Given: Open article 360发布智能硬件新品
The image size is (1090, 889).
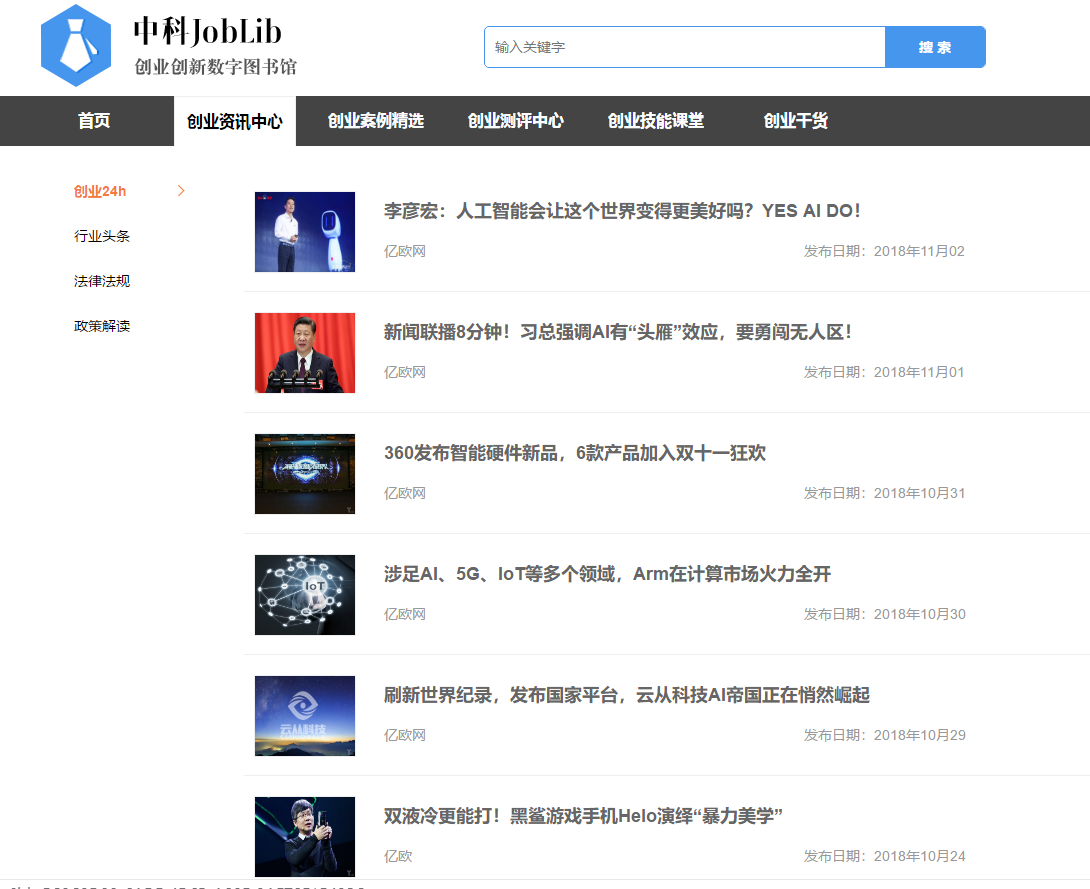Looking at the screenshot, I should coord(575,453).
